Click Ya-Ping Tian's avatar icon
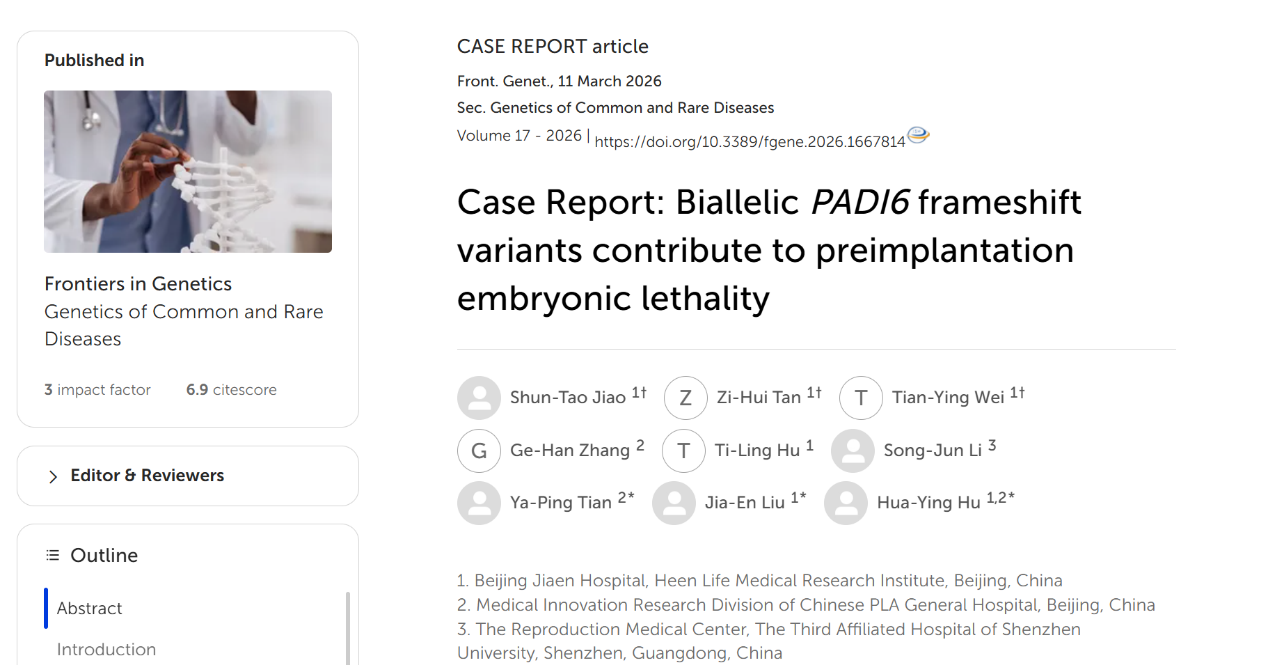Image resolution: width=1268 pixels, height=665 pixels. pyautogui.click(x=479, y=503)
